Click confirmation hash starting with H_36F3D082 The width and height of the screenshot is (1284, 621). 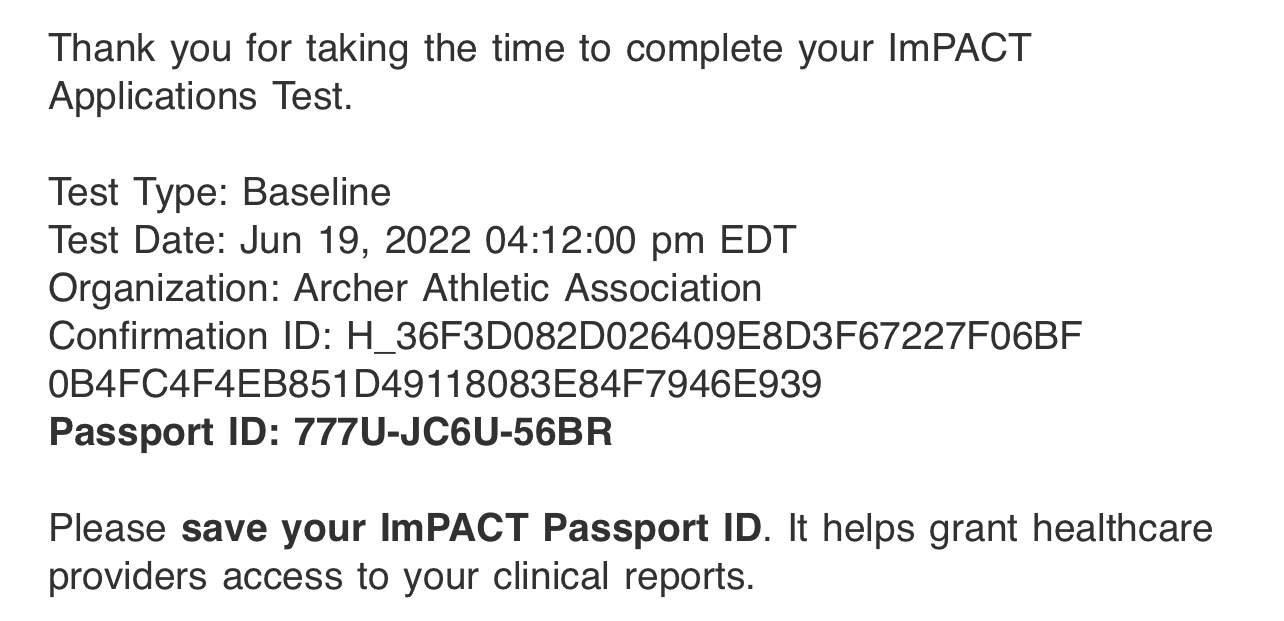coord(714,336)
